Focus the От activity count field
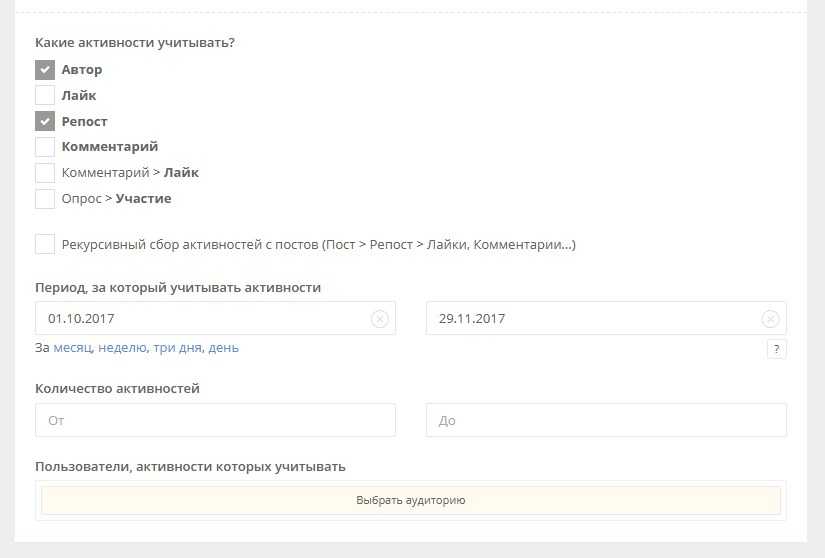825x558 pixels. [x=215, y=420]
